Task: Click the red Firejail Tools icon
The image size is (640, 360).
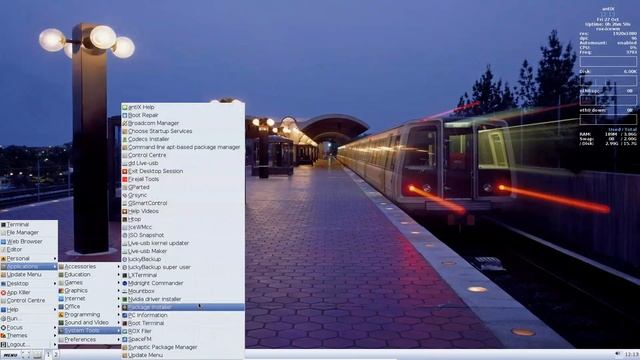Action: click(x=125, y=179)
